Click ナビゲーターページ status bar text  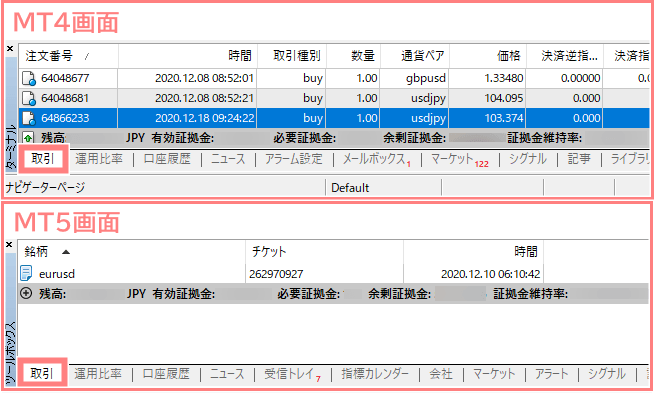pos(46,188)
